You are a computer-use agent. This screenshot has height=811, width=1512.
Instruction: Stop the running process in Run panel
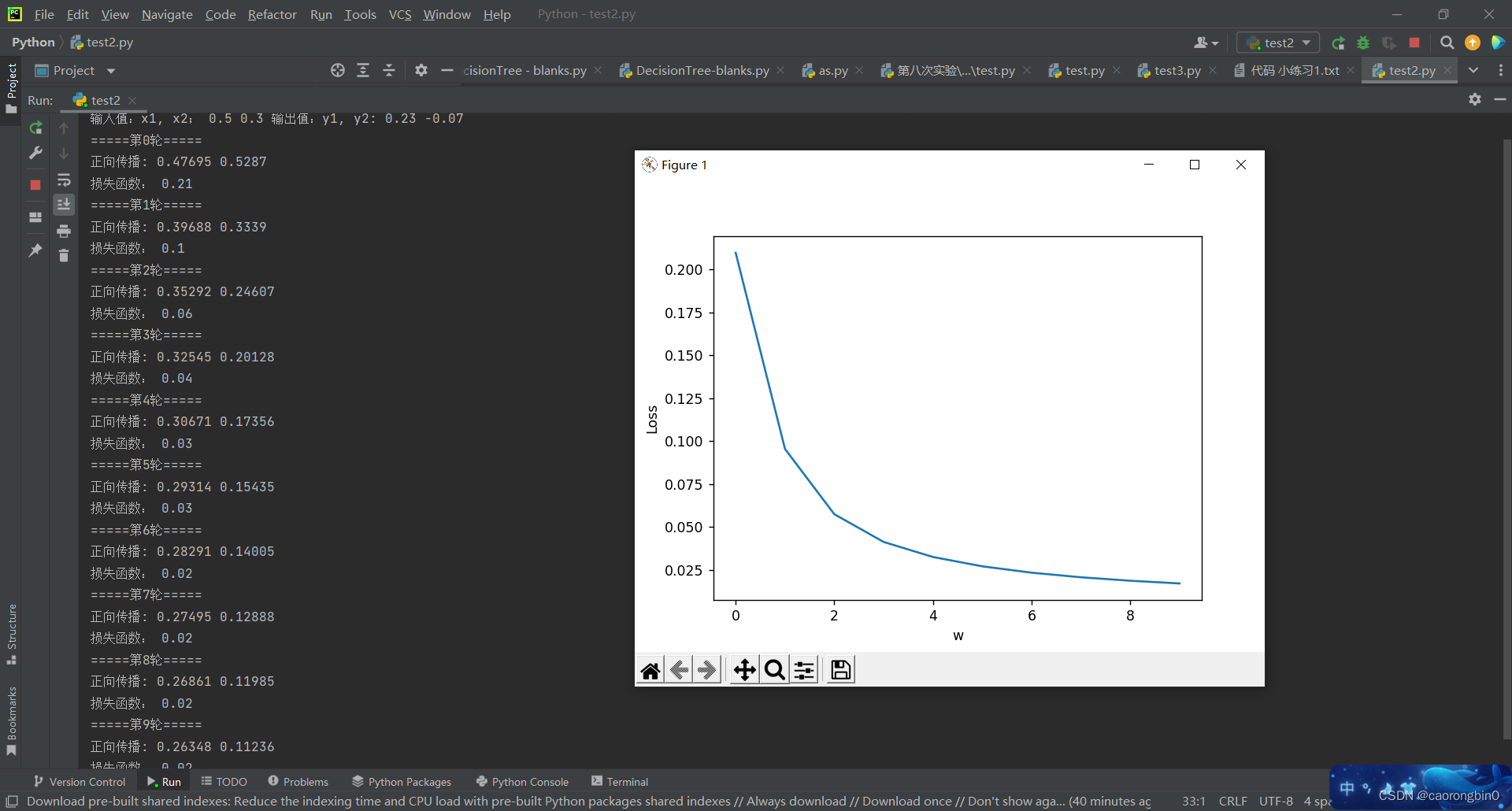[35, 185]
